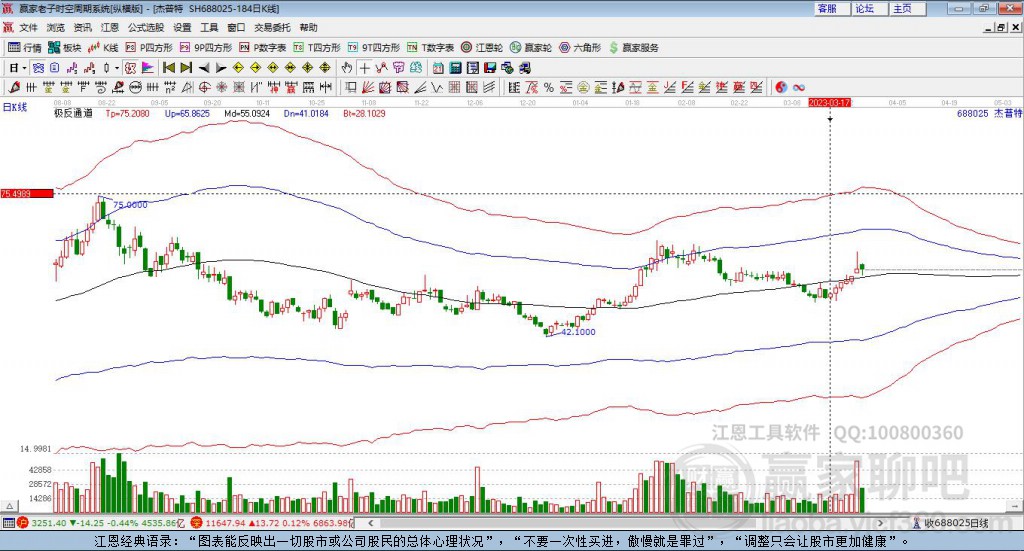Open the 帮助 menu

308,27
